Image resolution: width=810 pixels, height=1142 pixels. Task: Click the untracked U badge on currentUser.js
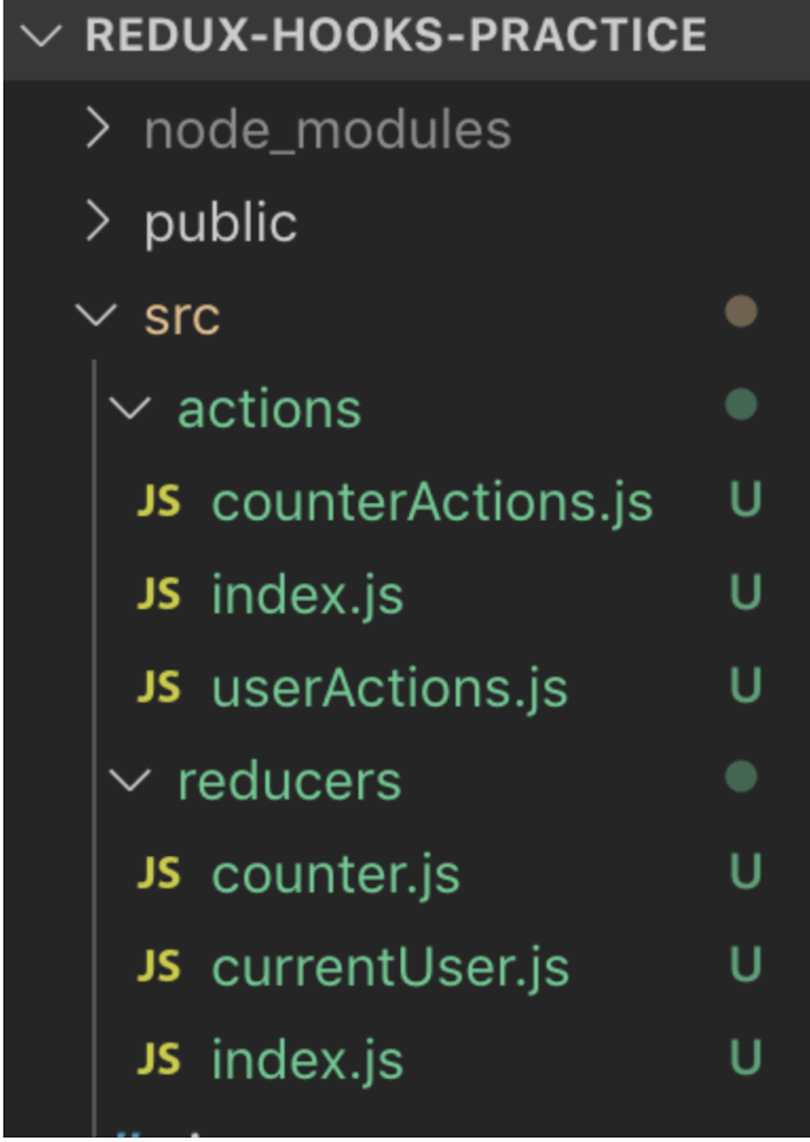[x=745, y=967]
